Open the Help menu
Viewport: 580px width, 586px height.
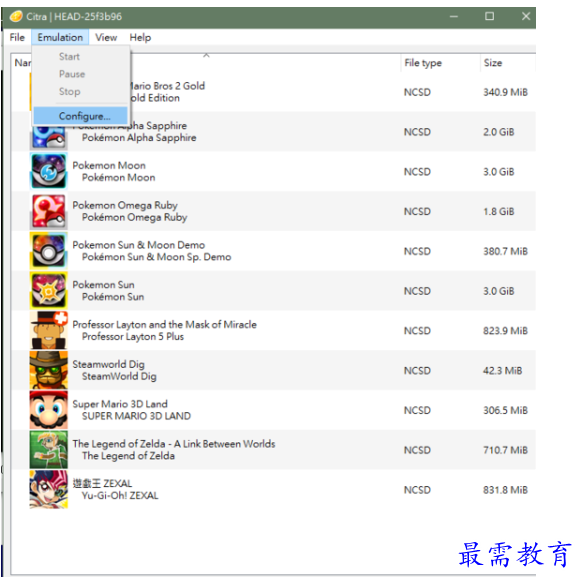140,37
